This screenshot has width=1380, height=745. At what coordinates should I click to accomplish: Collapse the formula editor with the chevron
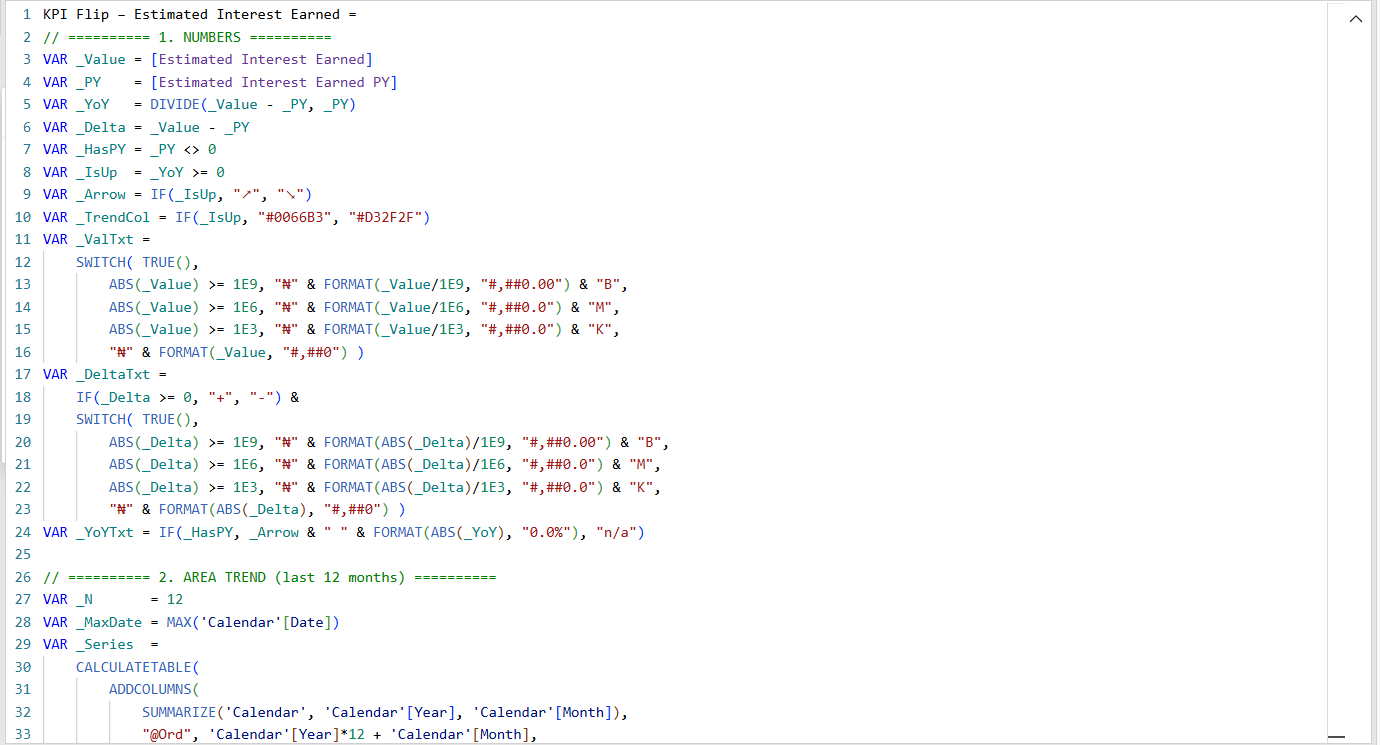pyautogui.click(x=1356, y=19)
